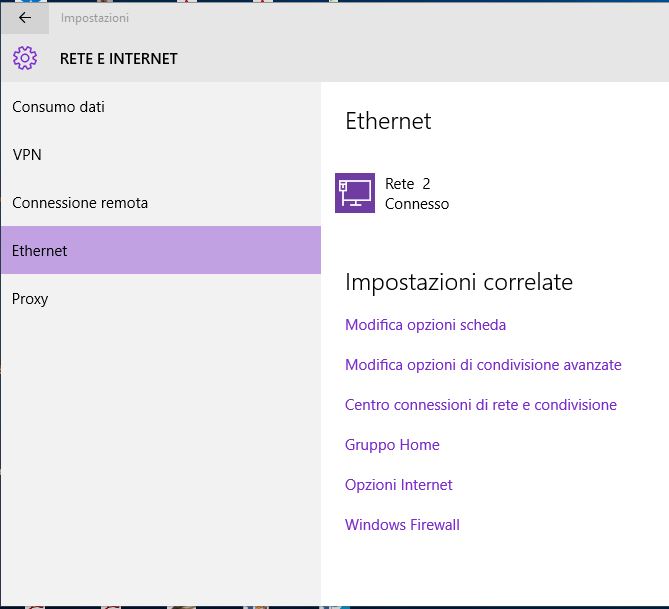Click the back arrow button
The width and height of the screenshot is (669, 609).
coord(25,18)
